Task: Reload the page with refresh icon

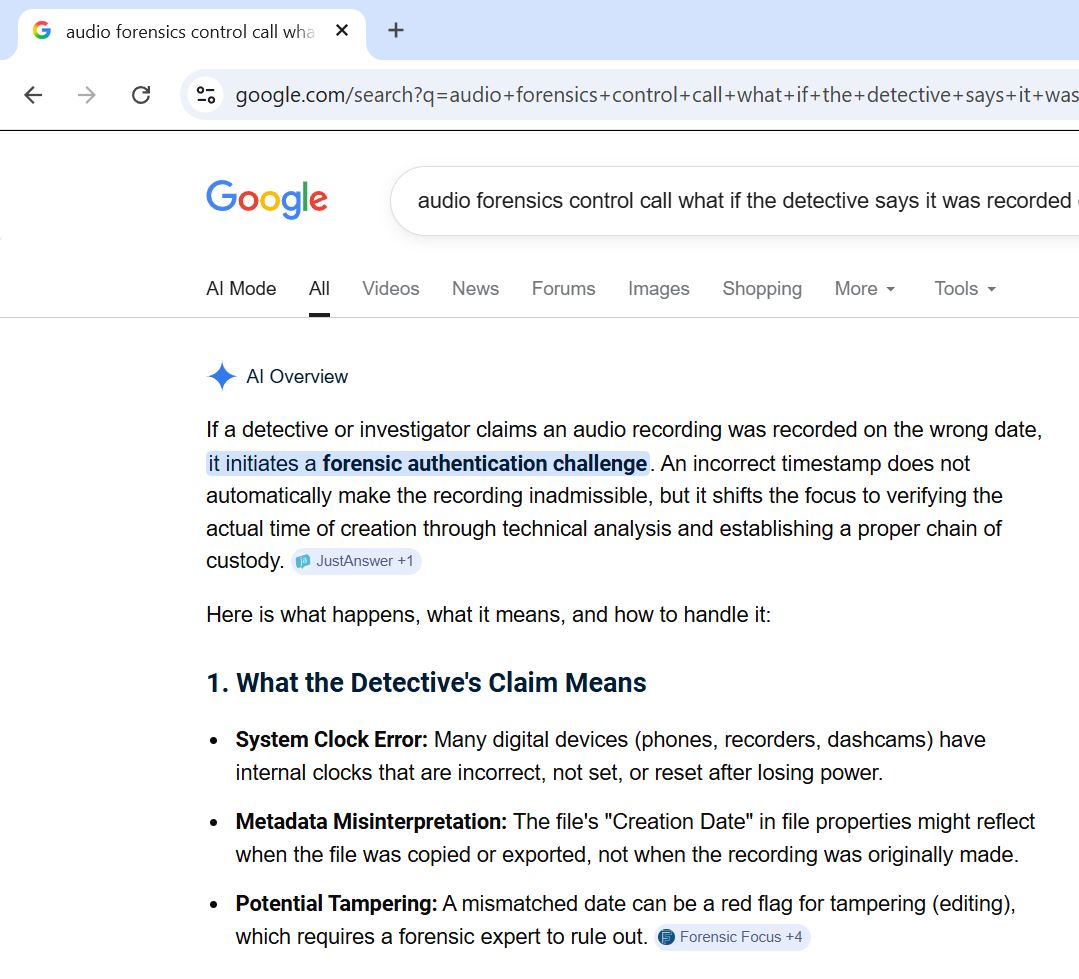Action: pos(141,95)
